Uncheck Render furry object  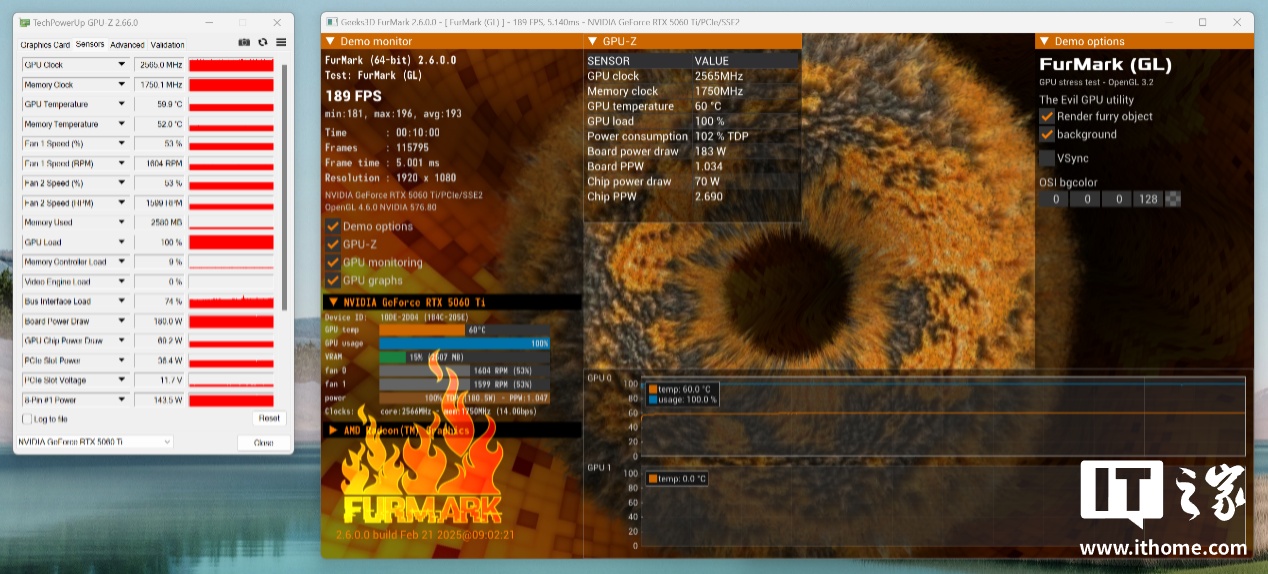tap(1047, 116)
